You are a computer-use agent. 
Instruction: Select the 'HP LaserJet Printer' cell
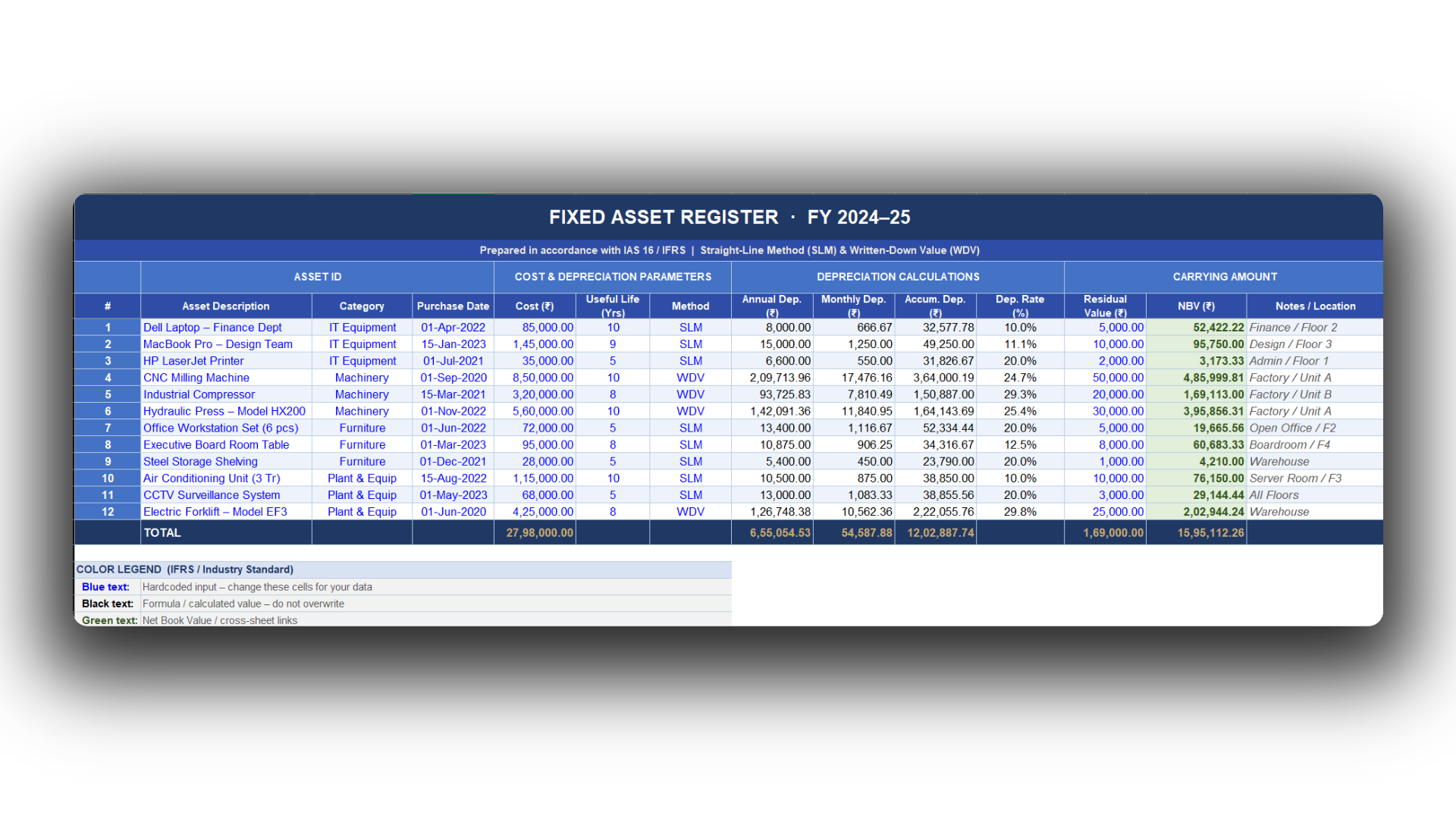click(226, 361)
